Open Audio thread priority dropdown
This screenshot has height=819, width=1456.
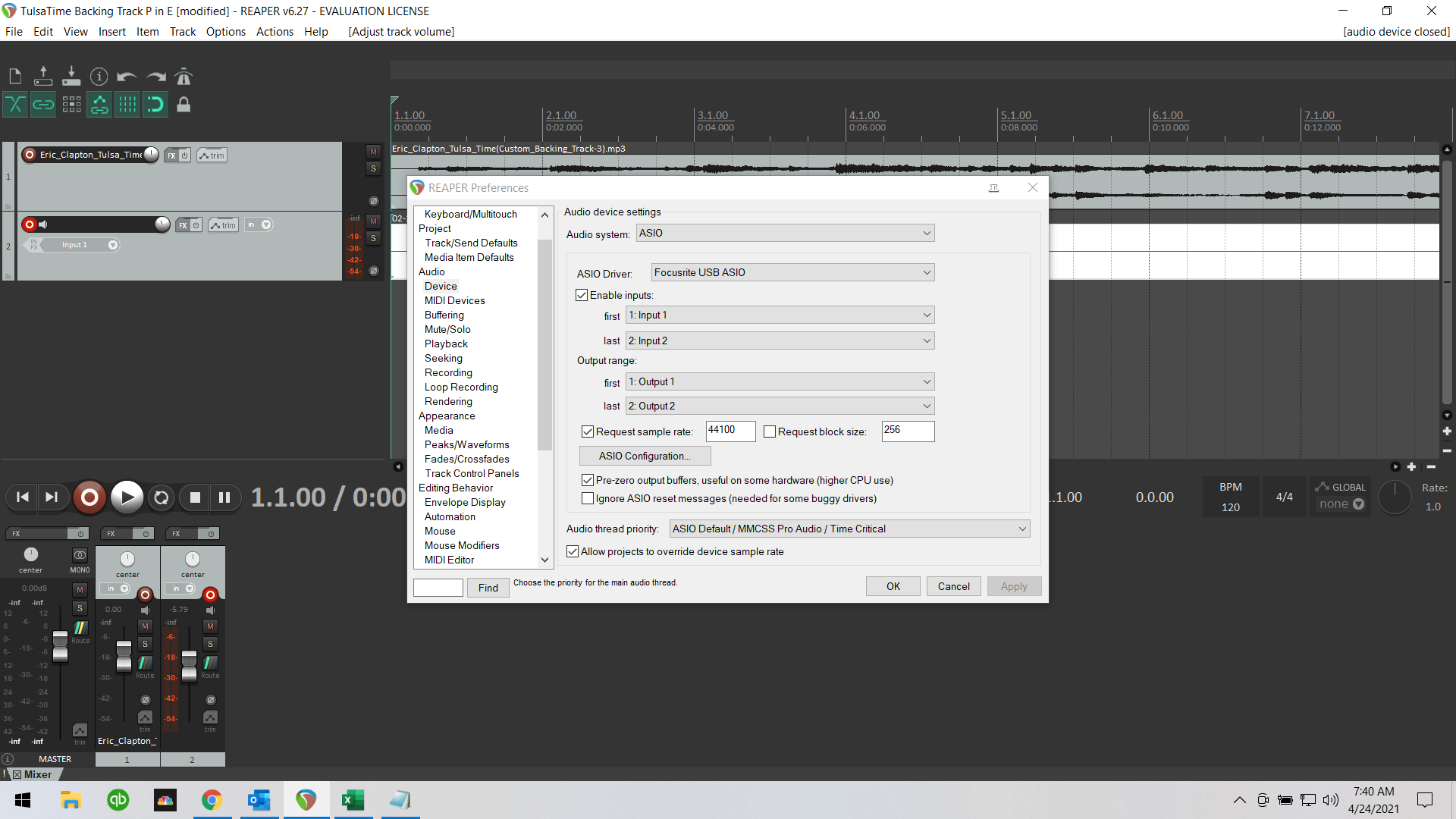849,529
